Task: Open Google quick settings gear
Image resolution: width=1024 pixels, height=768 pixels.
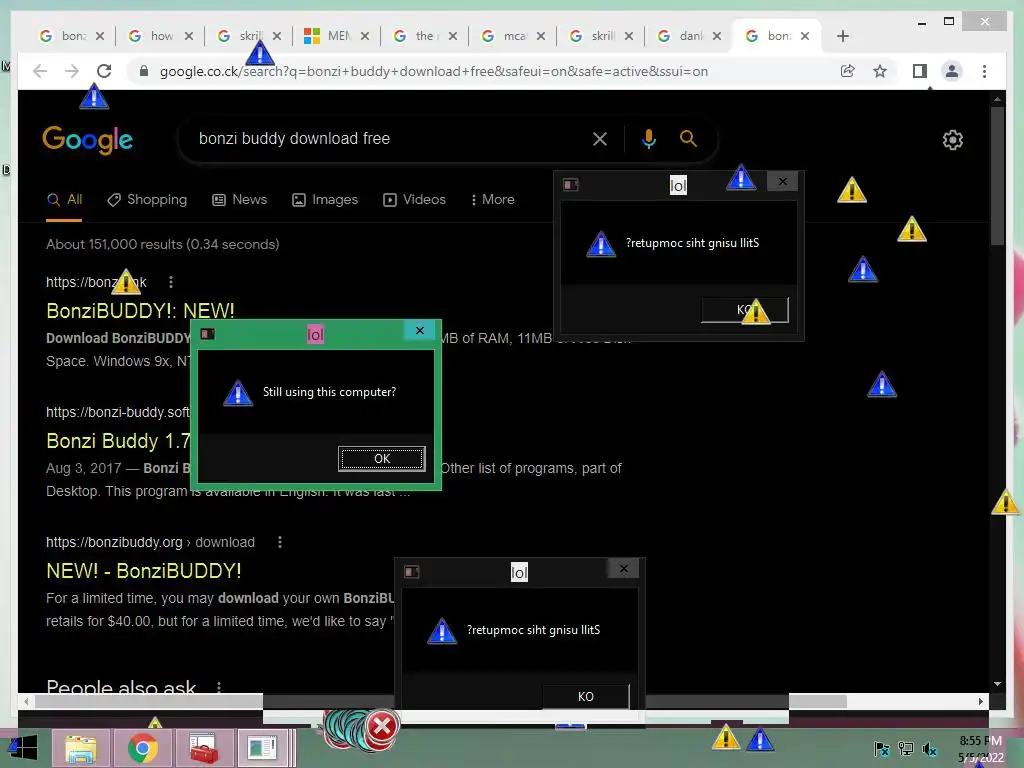Action: pos(953,140)
